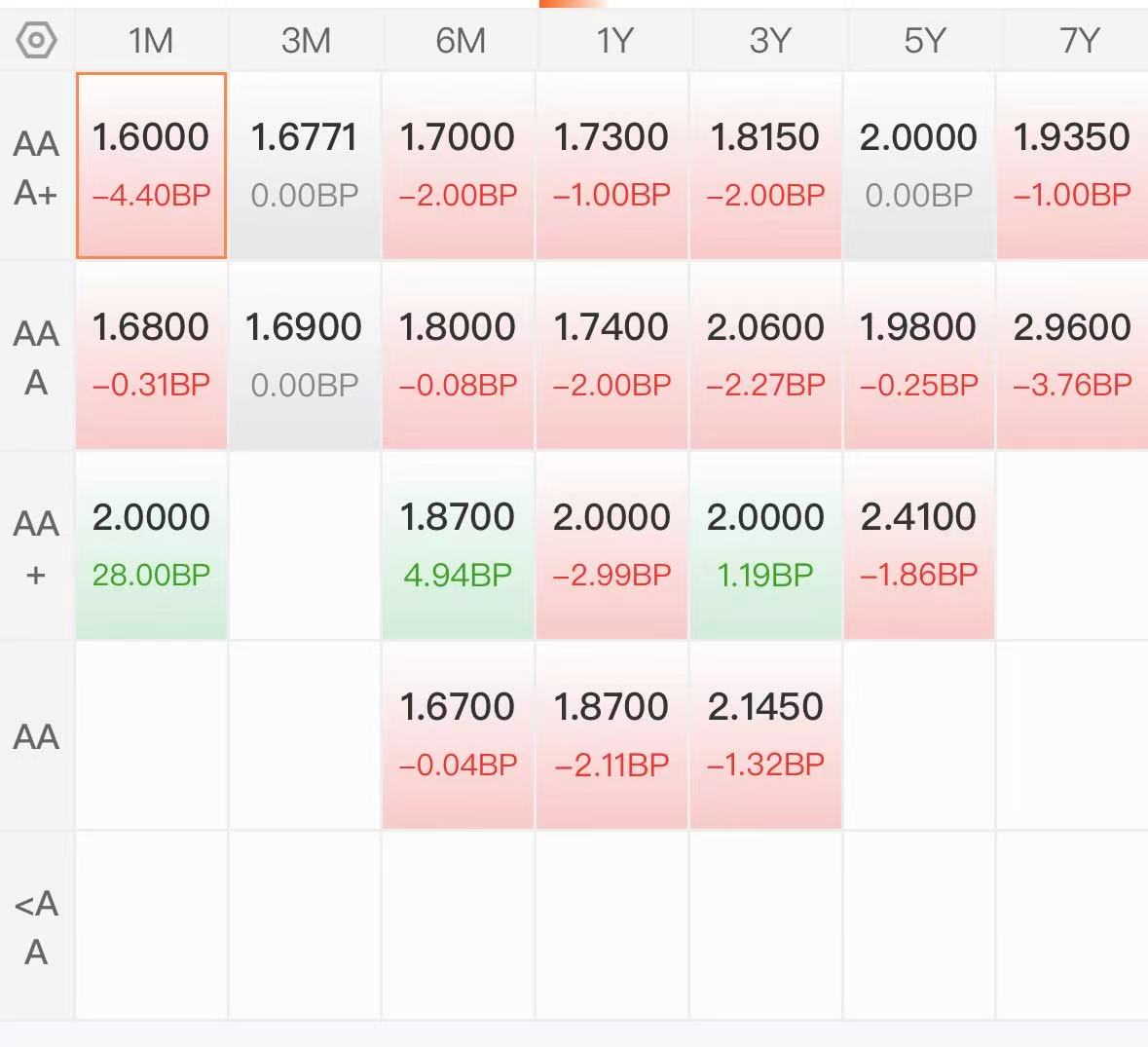The height and width of the screenshot is (1047, 1148).
Task: Open the AAA 3Y cell showing 2.0600
Action: point(765,355)
